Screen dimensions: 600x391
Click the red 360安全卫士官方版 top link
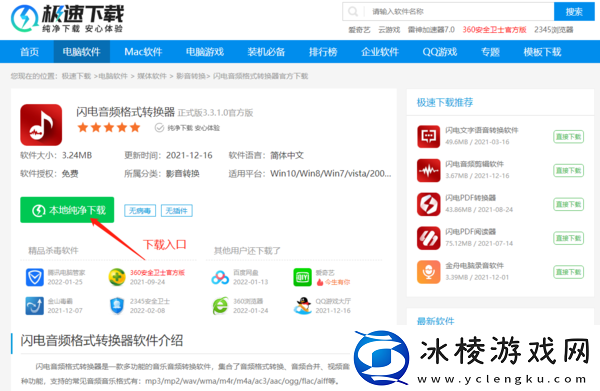pos(494,30)
